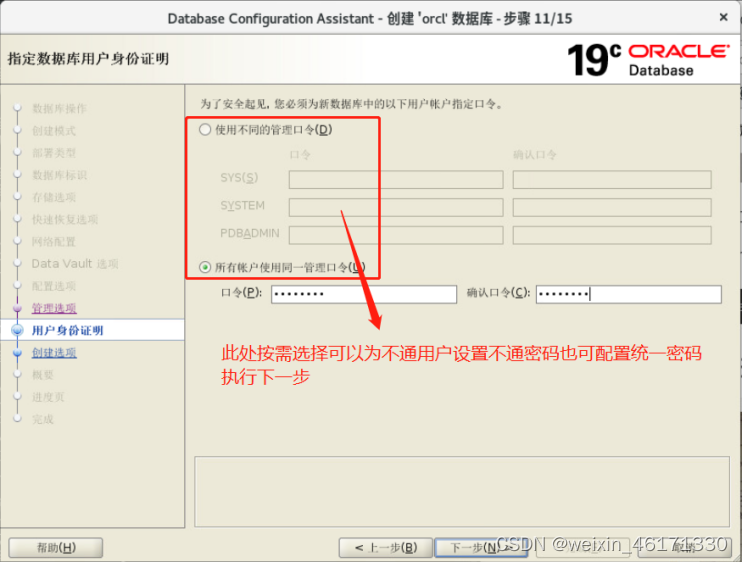743x563 pixels.
Task: Click the Oracle 19c Database logo
Action: 649,60
